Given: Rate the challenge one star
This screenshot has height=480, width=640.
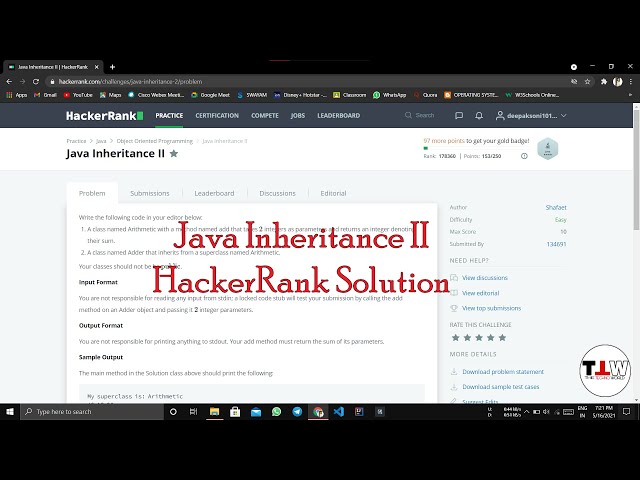Looking at the screenshot, I should coord(456,338).
